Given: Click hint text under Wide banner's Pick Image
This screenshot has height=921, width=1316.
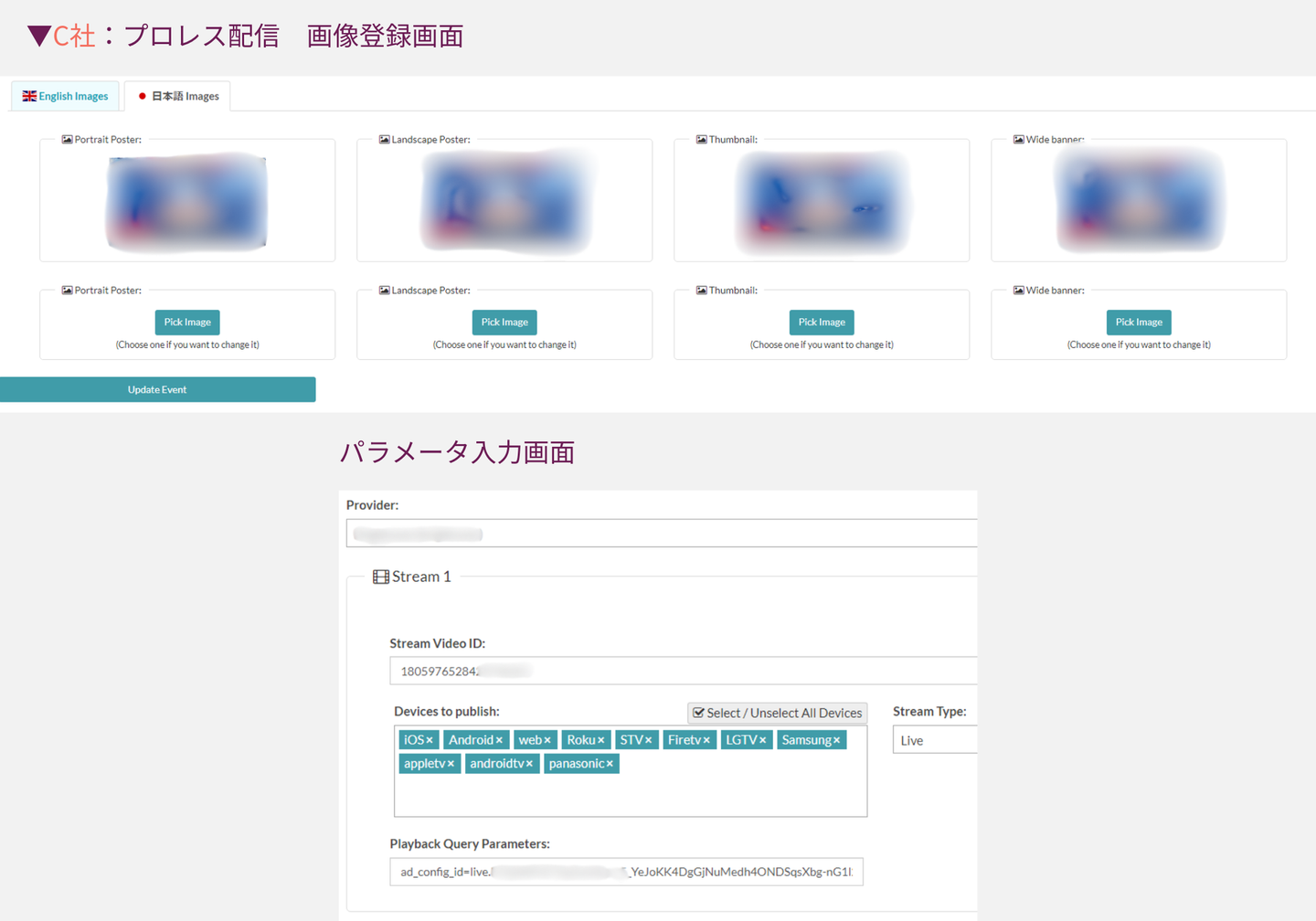Looking at the screenshot, I should [1139, 345].
